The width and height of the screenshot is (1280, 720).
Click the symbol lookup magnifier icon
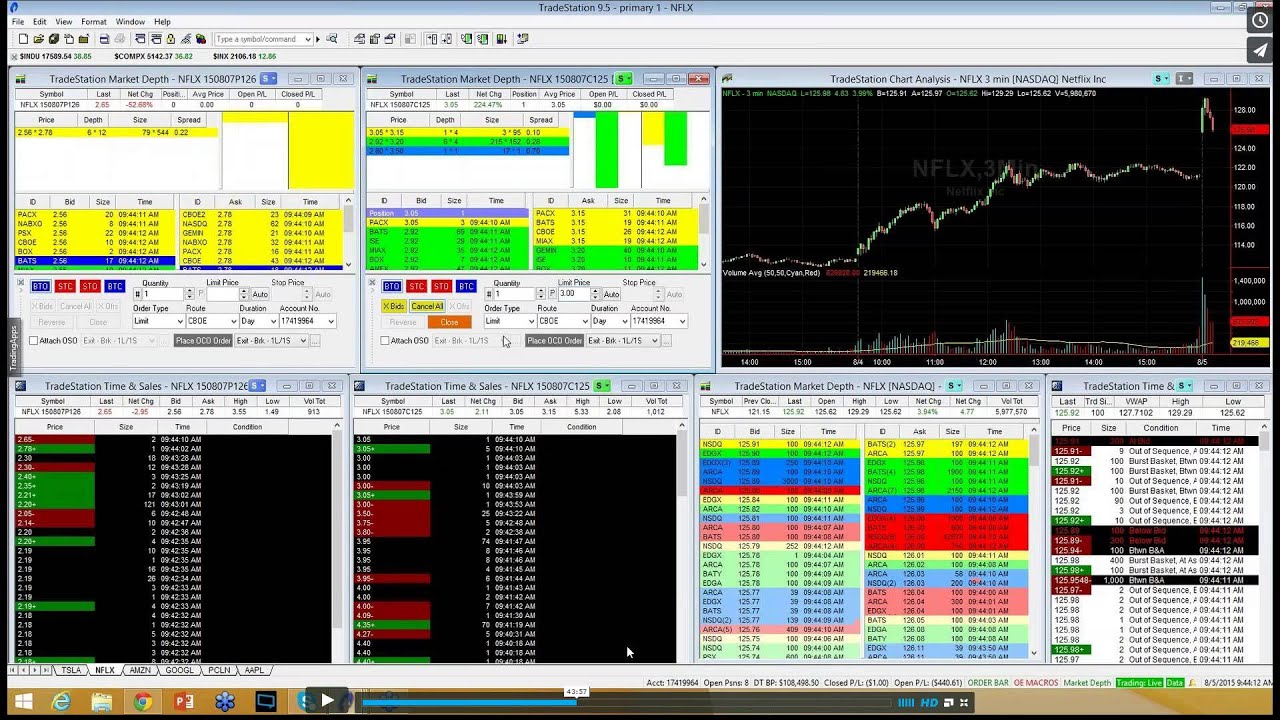tap(332, 39)
